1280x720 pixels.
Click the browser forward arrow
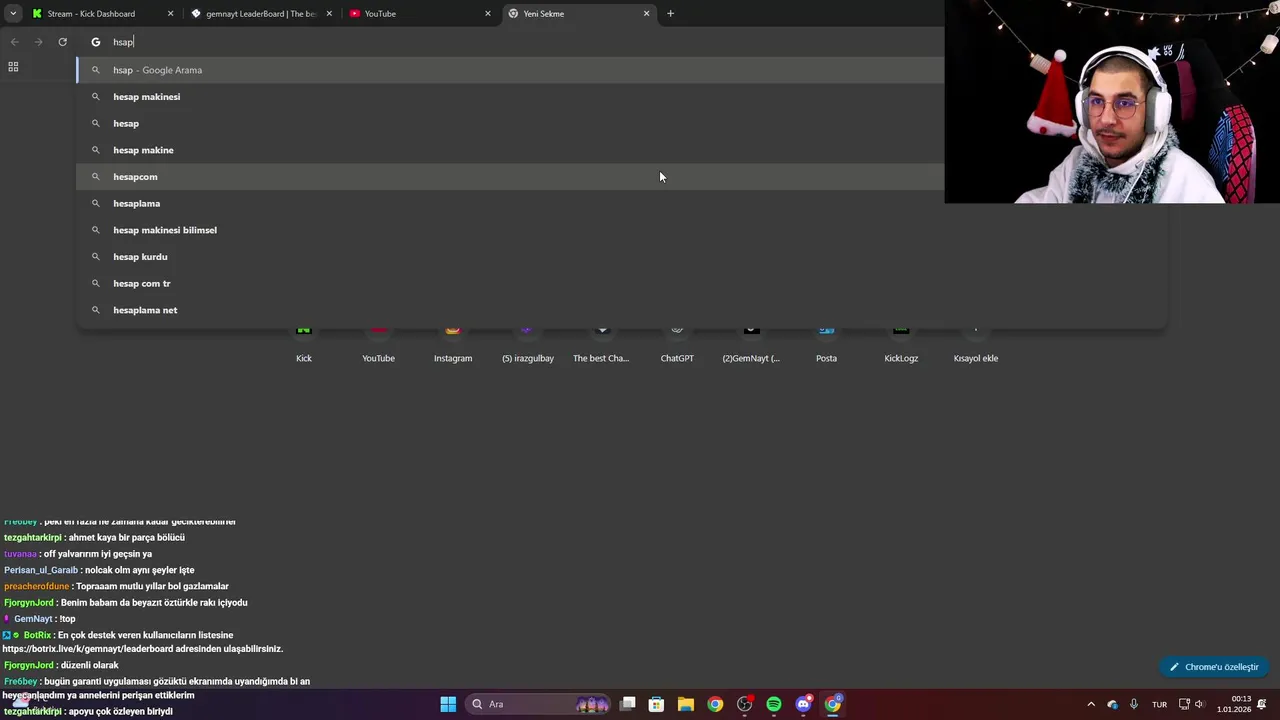coord(38,42)
